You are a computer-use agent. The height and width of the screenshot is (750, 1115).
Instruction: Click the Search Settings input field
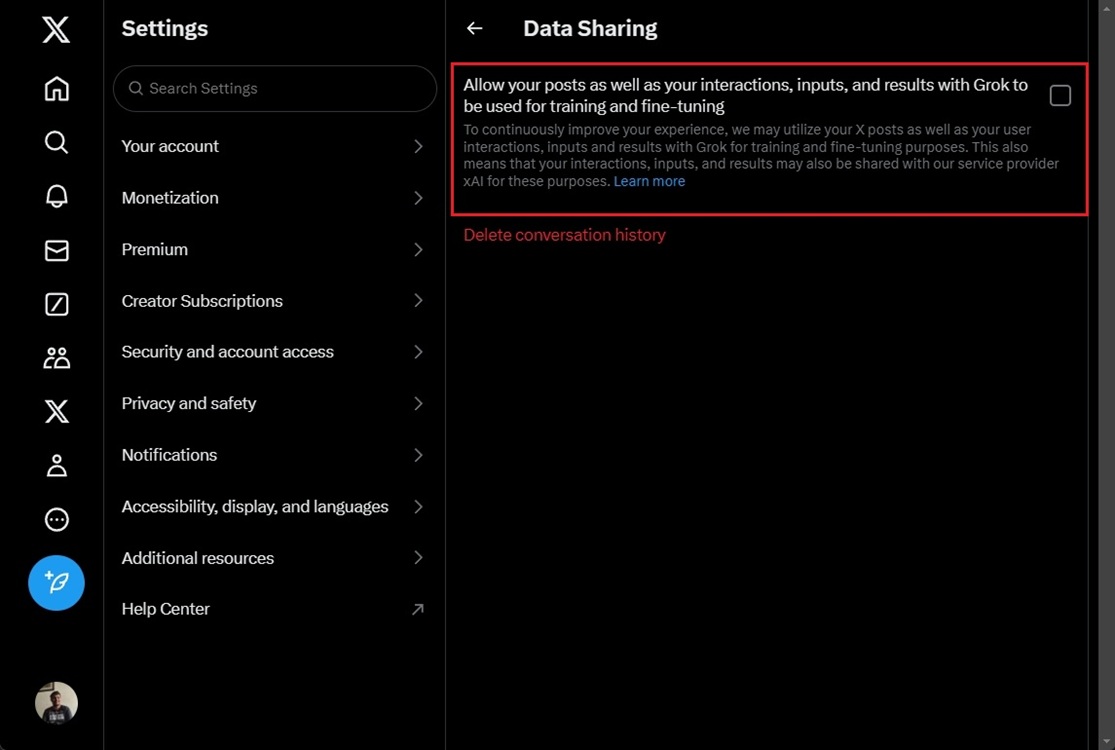point(274,88)
